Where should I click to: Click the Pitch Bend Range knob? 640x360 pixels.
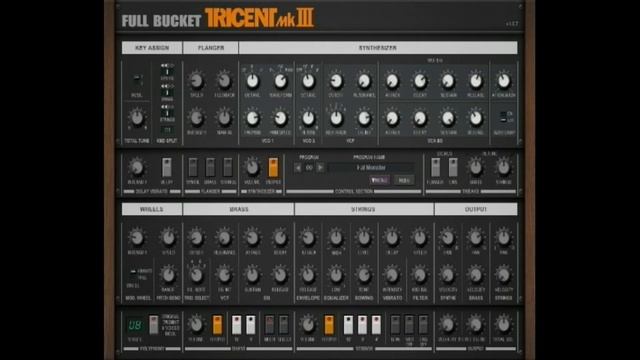(x=168, y=275)
